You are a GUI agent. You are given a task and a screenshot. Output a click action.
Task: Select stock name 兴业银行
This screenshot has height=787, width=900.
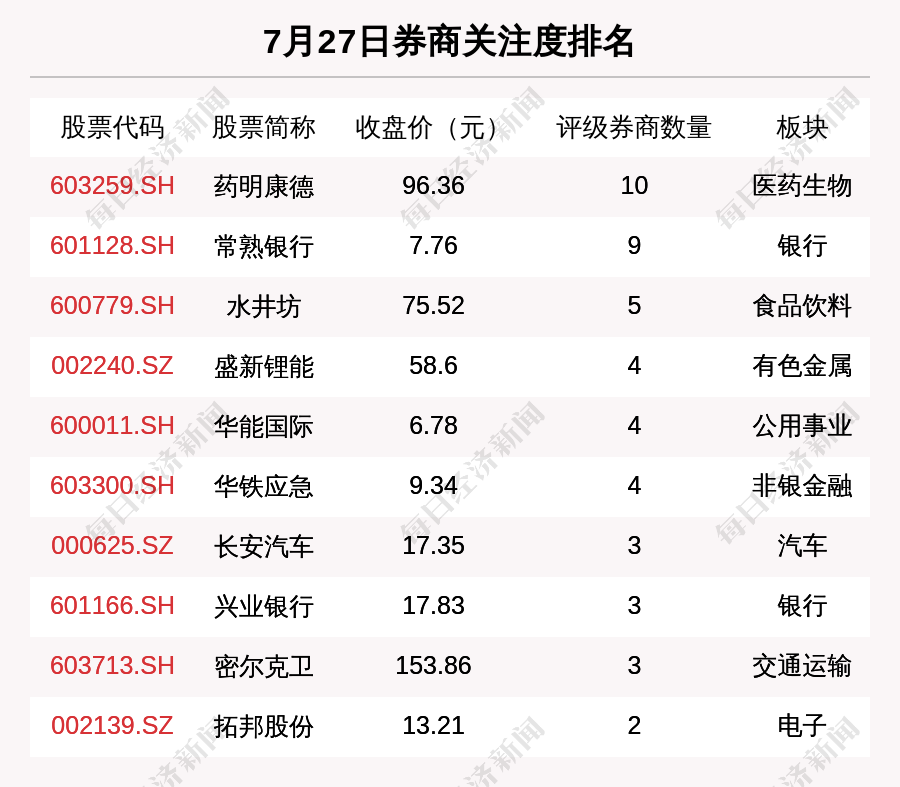263,607
